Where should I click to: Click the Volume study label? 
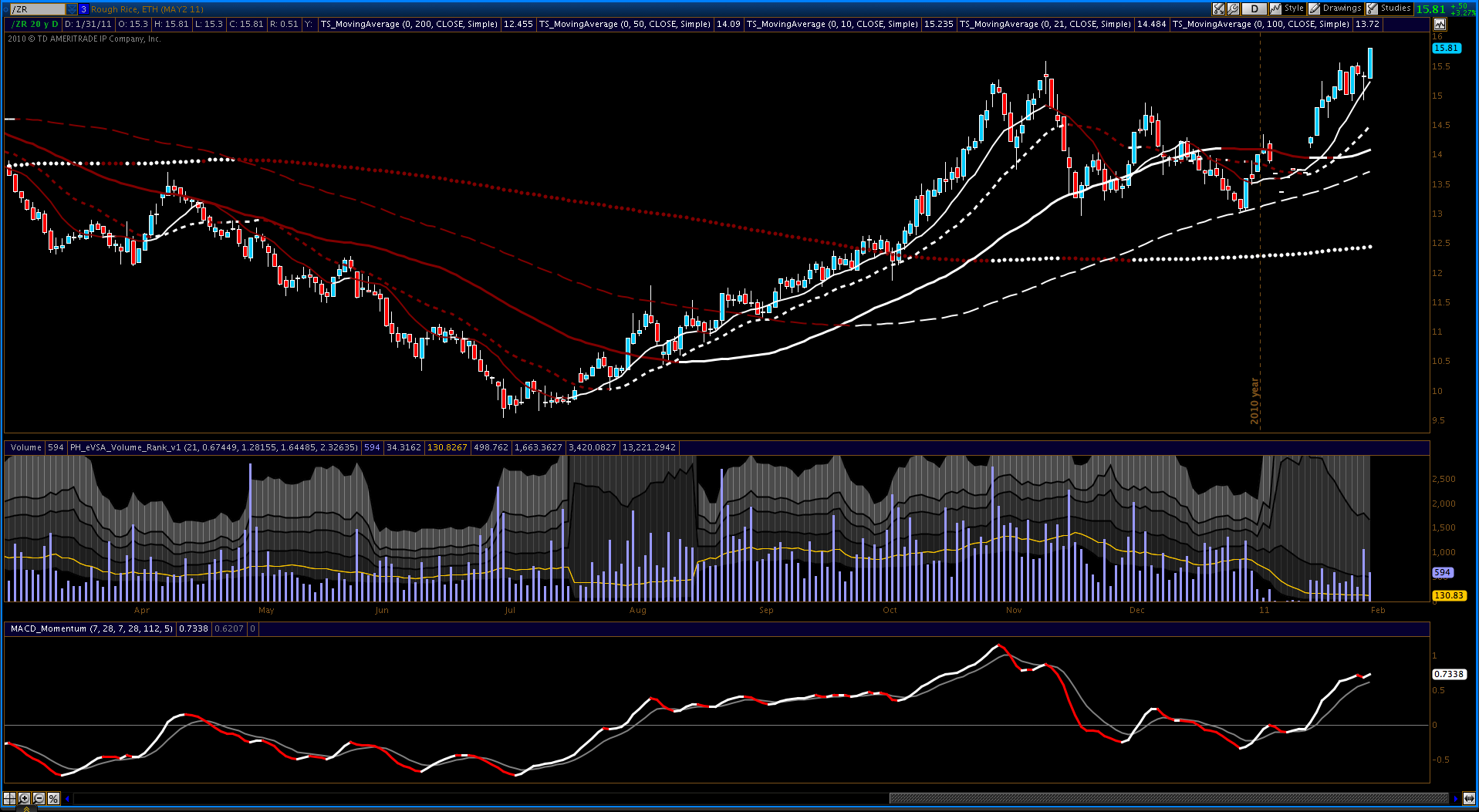point(26,447)
